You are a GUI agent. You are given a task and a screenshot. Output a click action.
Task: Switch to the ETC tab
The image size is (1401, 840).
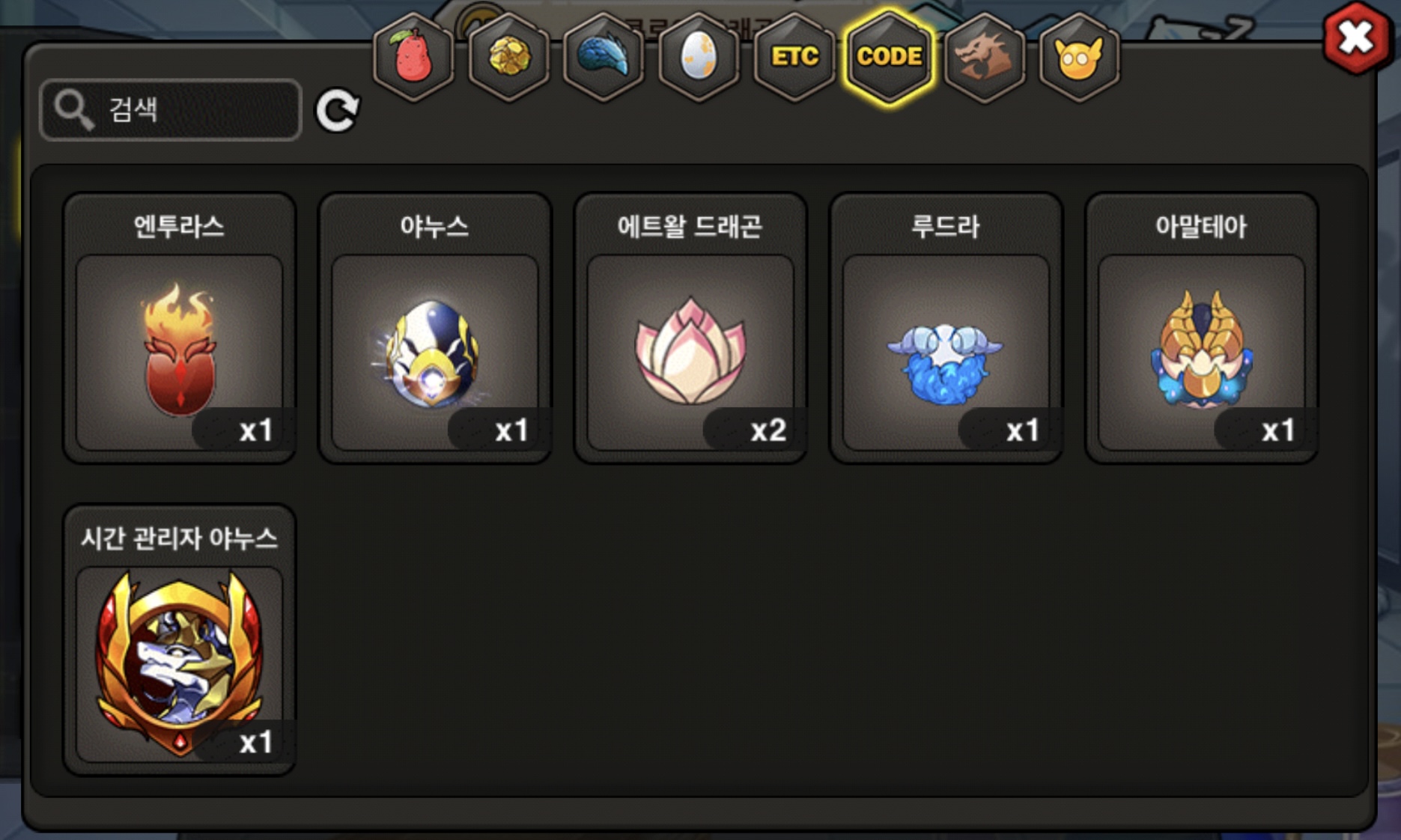click(x=794, y=57)
